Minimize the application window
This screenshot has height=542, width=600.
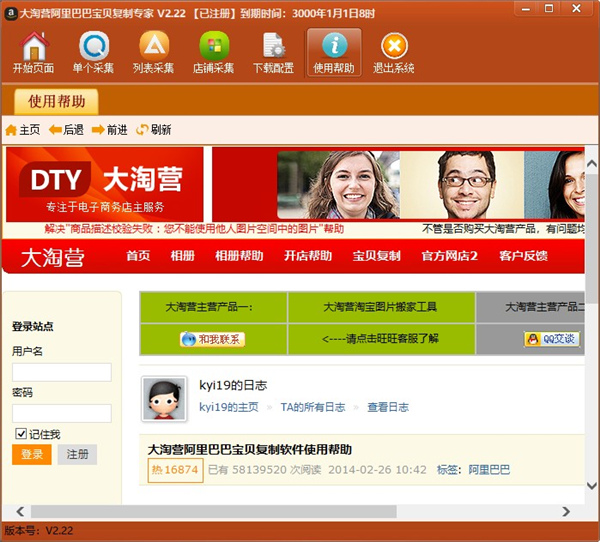(x=526, y=9)
